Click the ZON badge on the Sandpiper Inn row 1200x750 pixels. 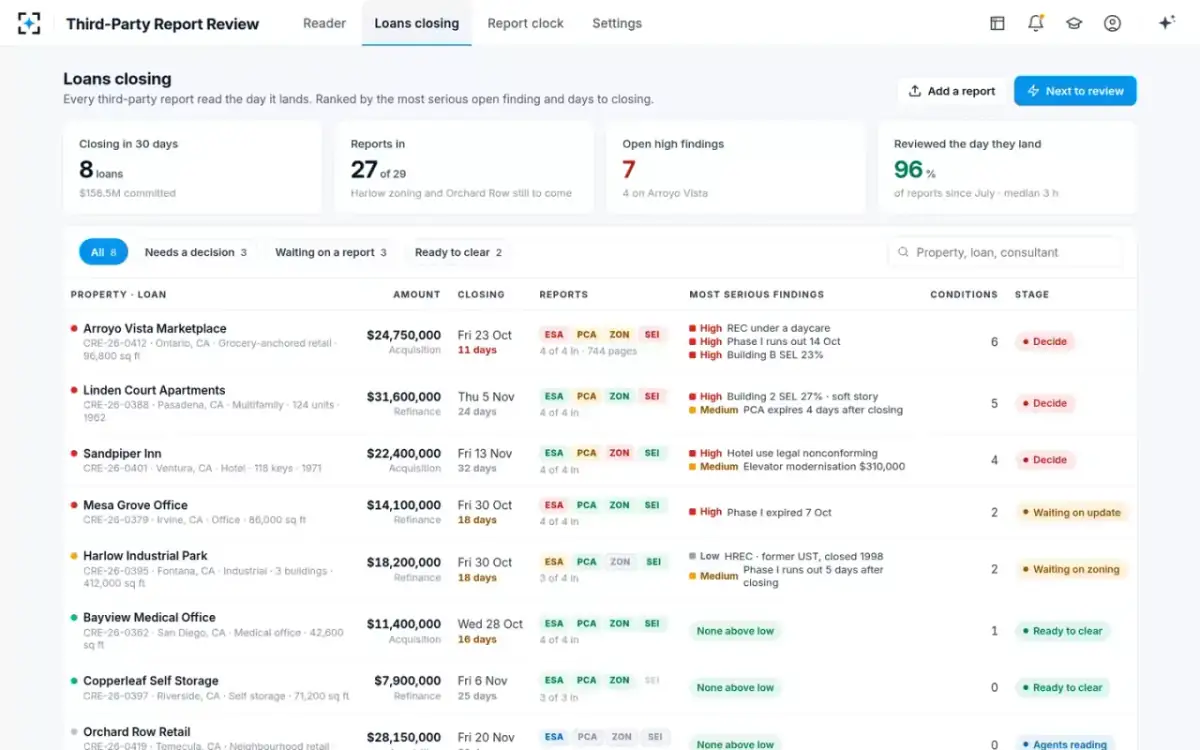620,453
